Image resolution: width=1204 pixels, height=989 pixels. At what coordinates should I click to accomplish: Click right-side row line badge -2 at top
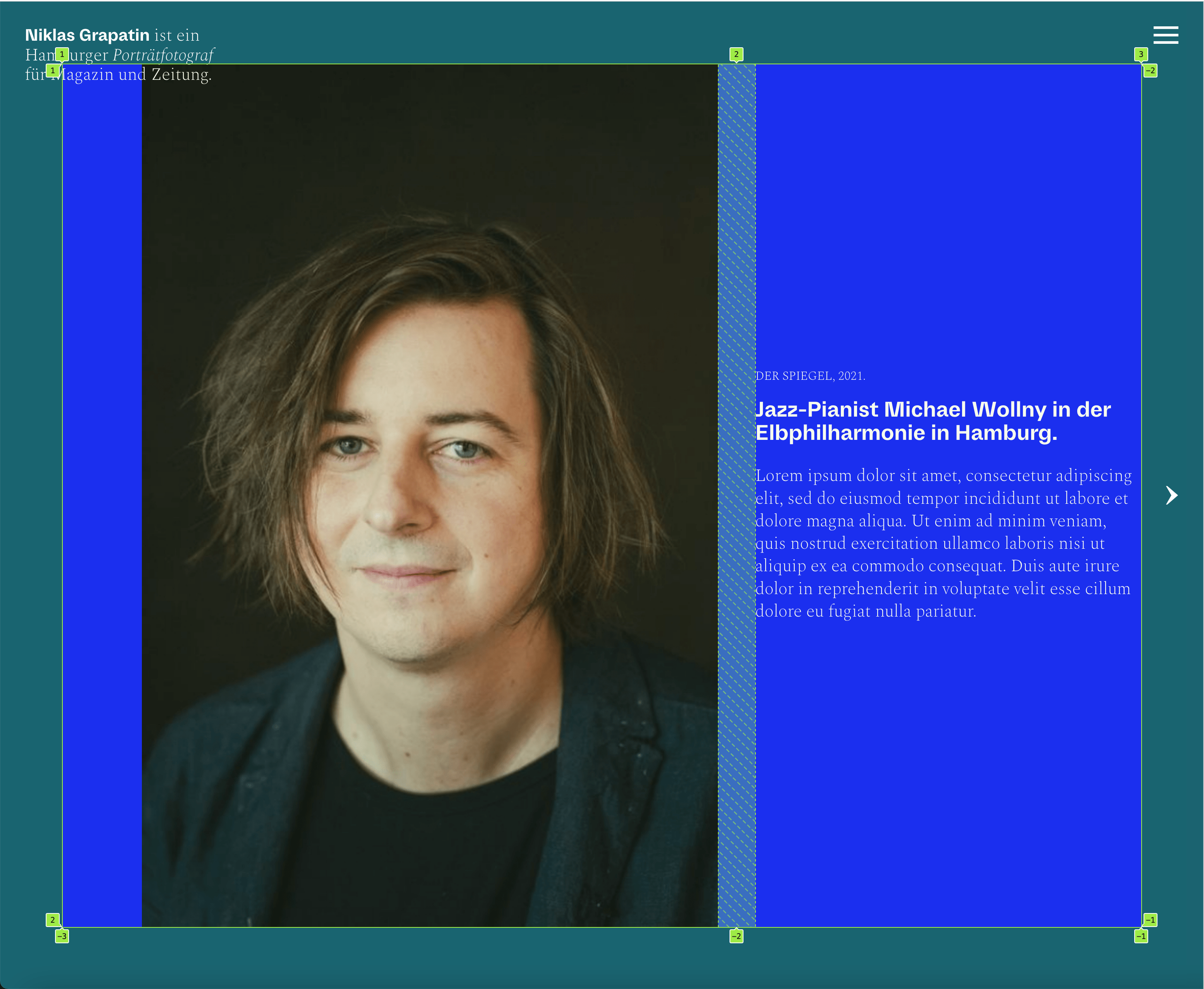(x=1151, y=71)
